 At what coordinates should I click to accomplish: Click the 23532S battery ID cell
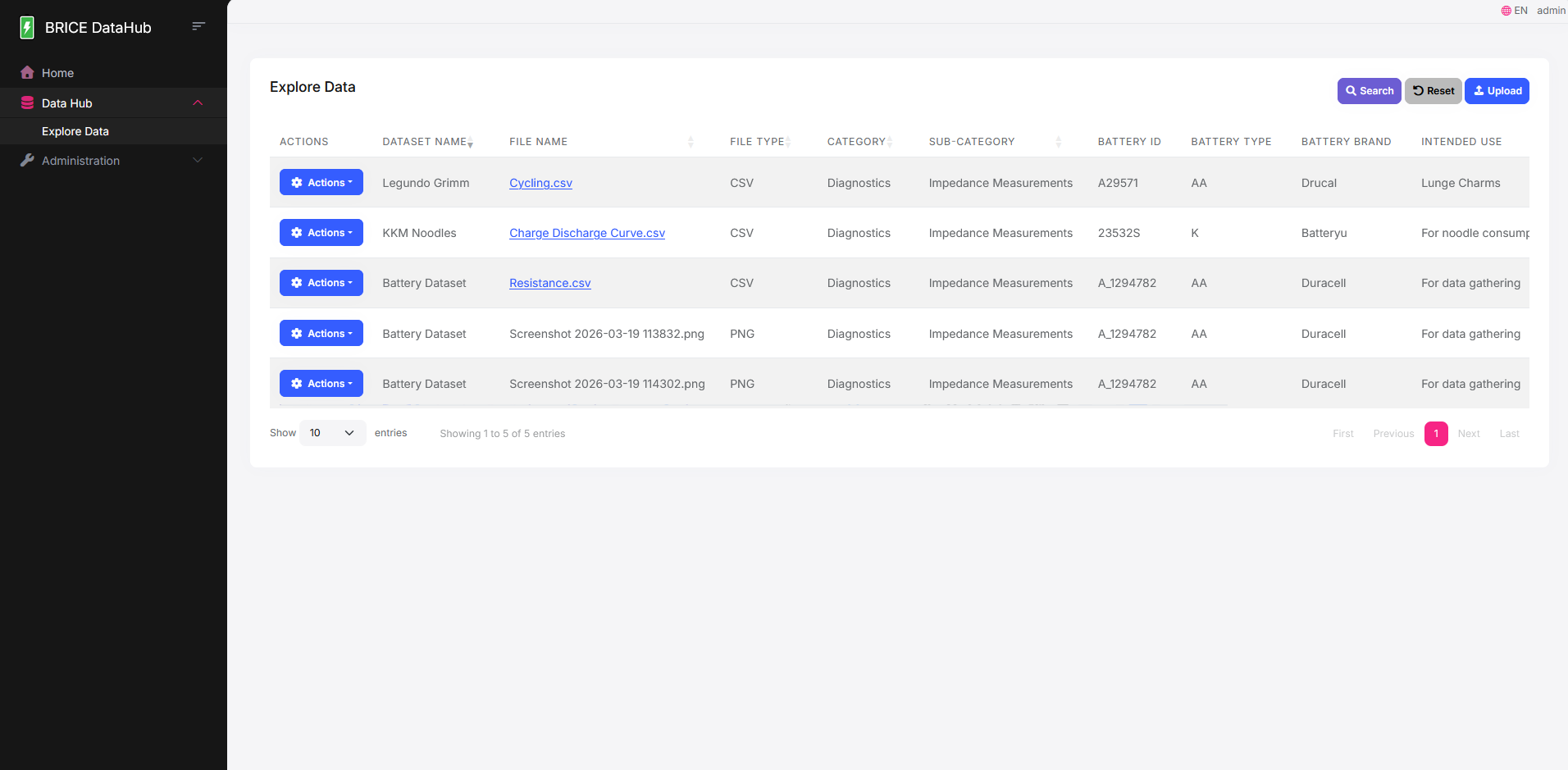1119,233
